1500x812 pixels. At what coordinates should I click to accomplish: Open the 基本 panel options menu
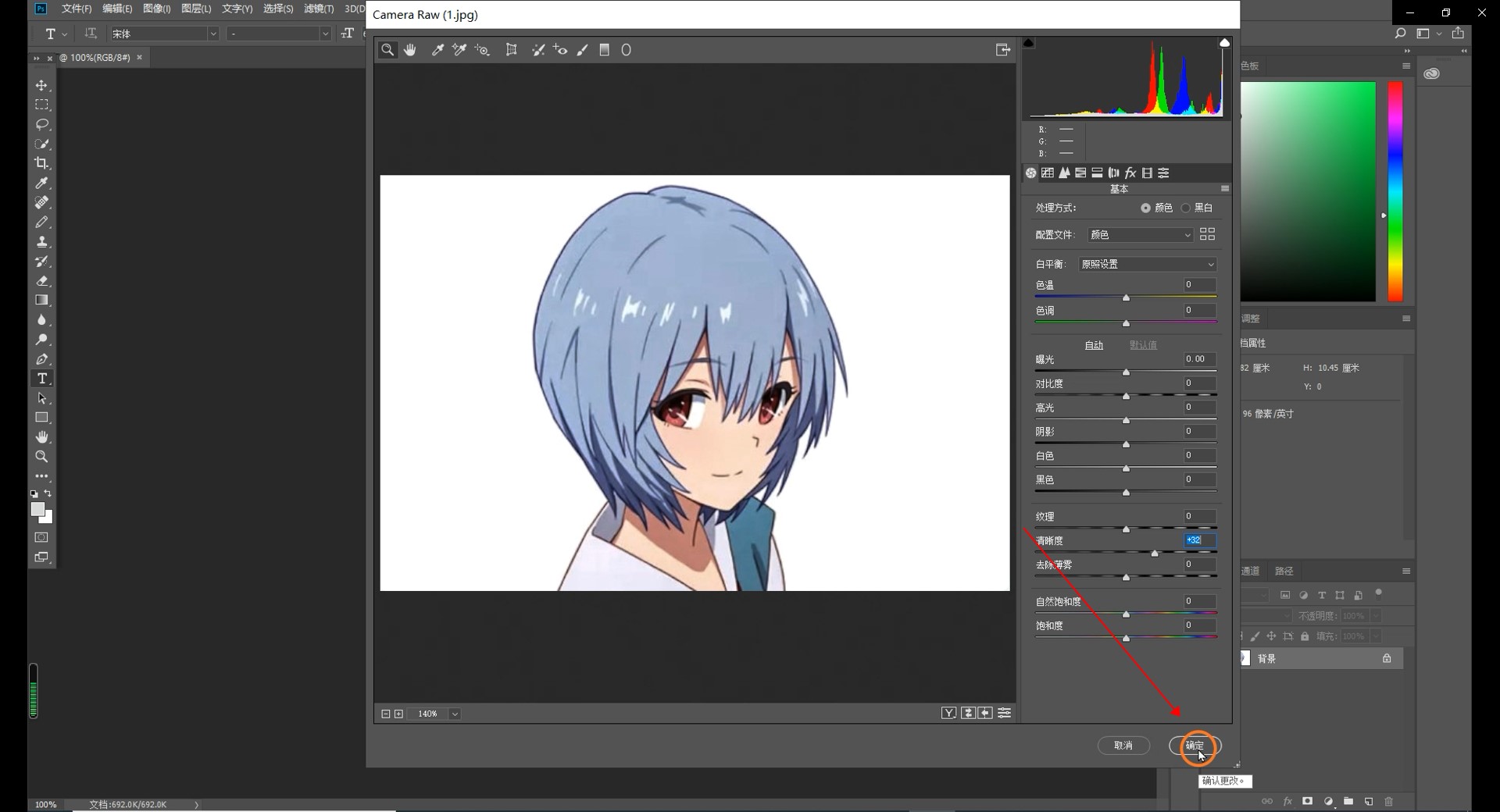tap(1224, 189)
